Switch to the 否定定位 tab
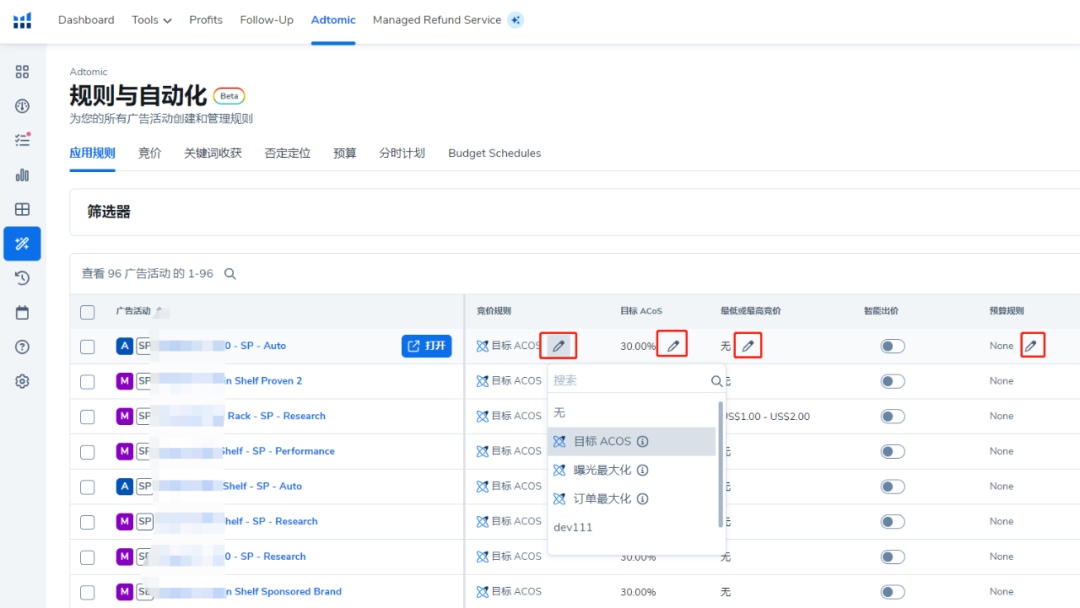Image resolution: width=1080 pixels, height=608 pixels. click(287, 153)
